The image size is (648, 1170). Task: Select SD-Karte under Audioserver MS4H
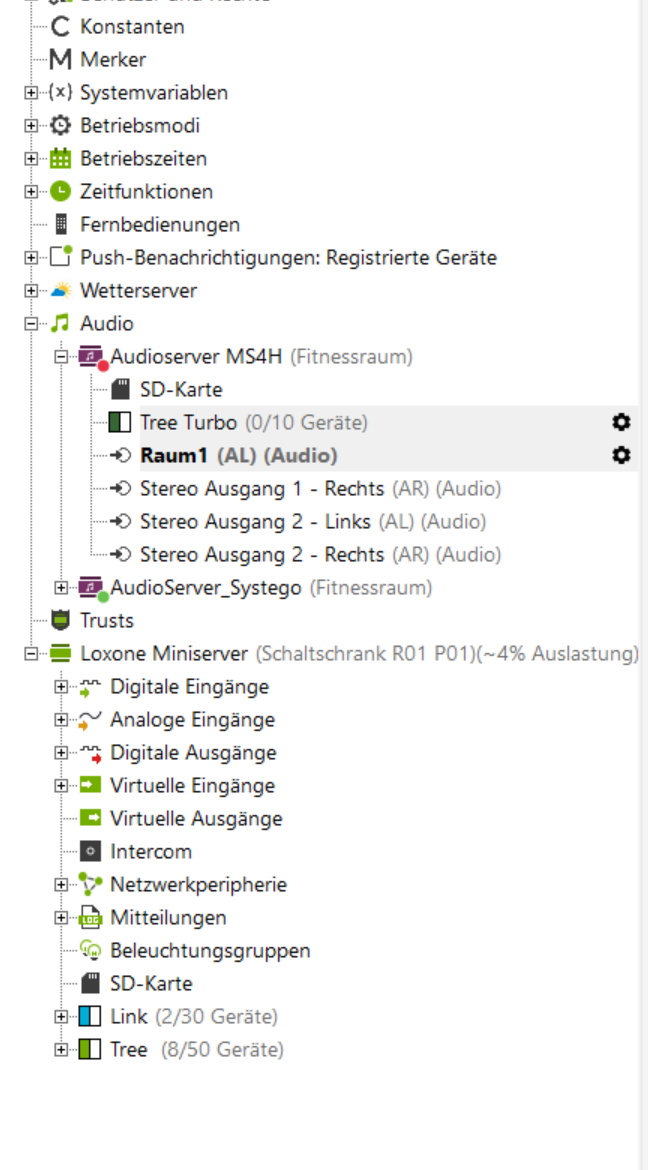[181, 390]
